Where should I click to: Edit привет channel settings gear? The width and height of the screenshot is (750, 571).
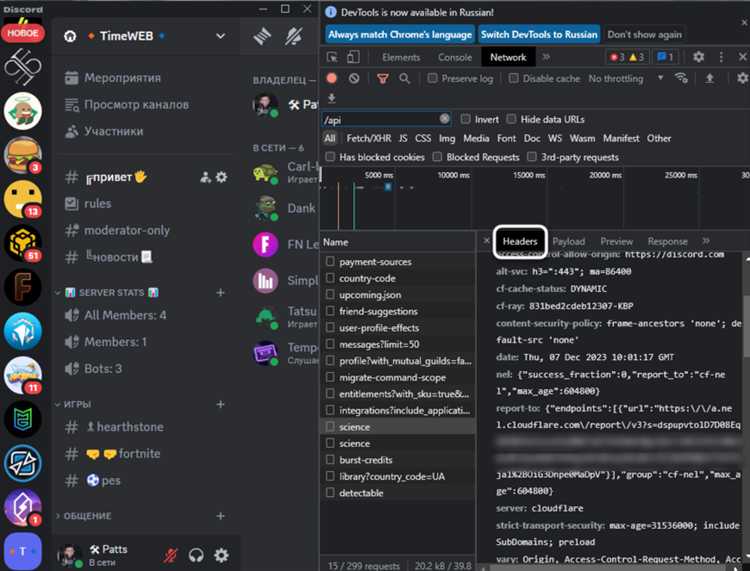pyautogui.click(x=221, y=177)
